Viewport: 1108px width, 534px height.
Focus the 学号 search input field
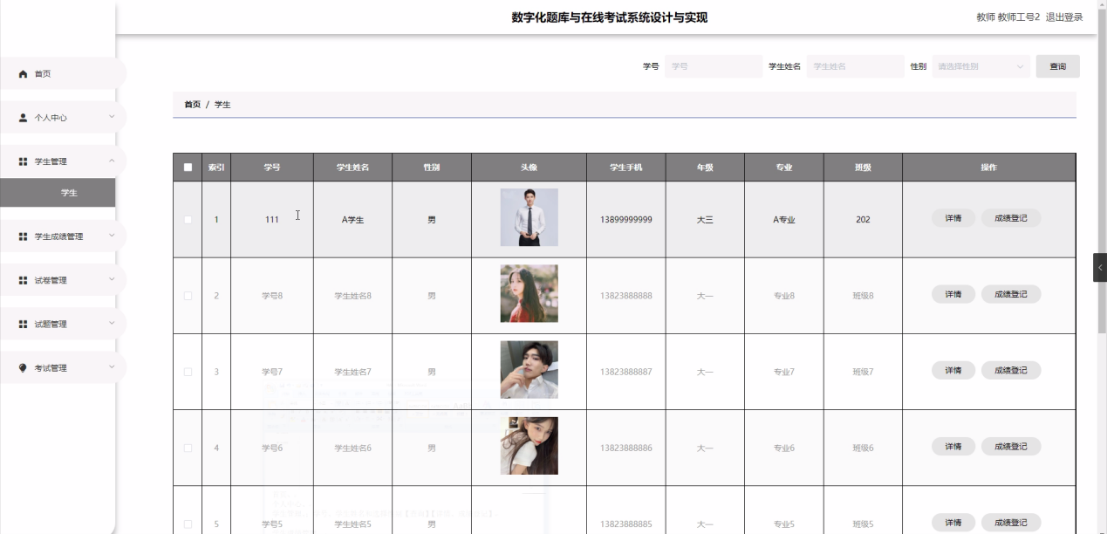pyautogui.click(x=714, y=66)
